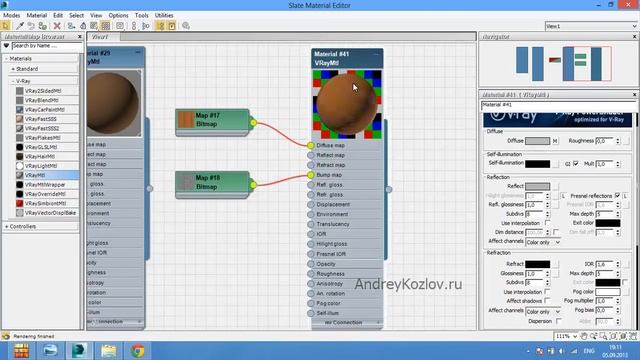
Task: Collapse the Materials group
Action: (x=7, y=59)
